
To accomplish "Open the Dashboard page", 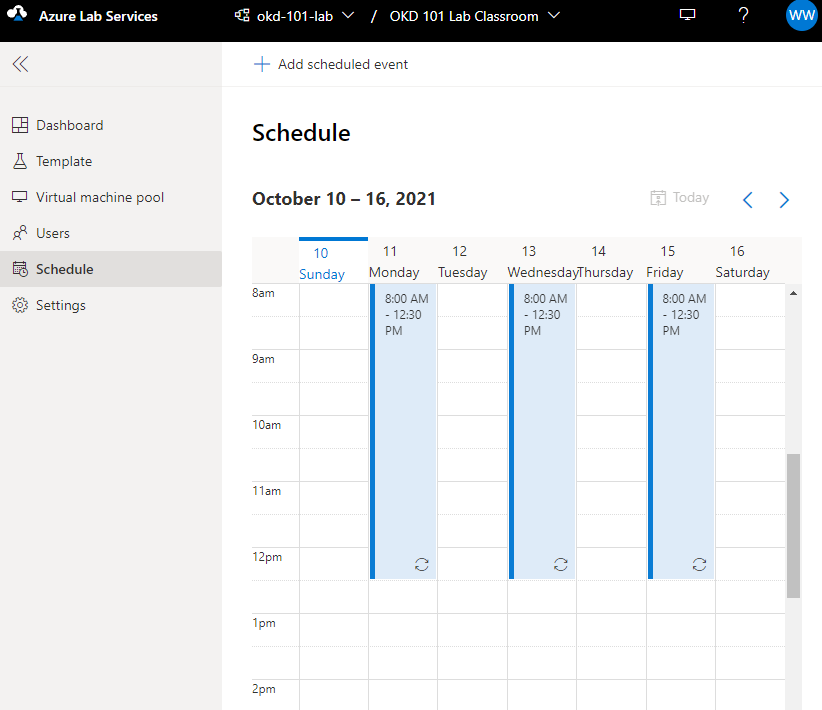I will tap(111, 125).
